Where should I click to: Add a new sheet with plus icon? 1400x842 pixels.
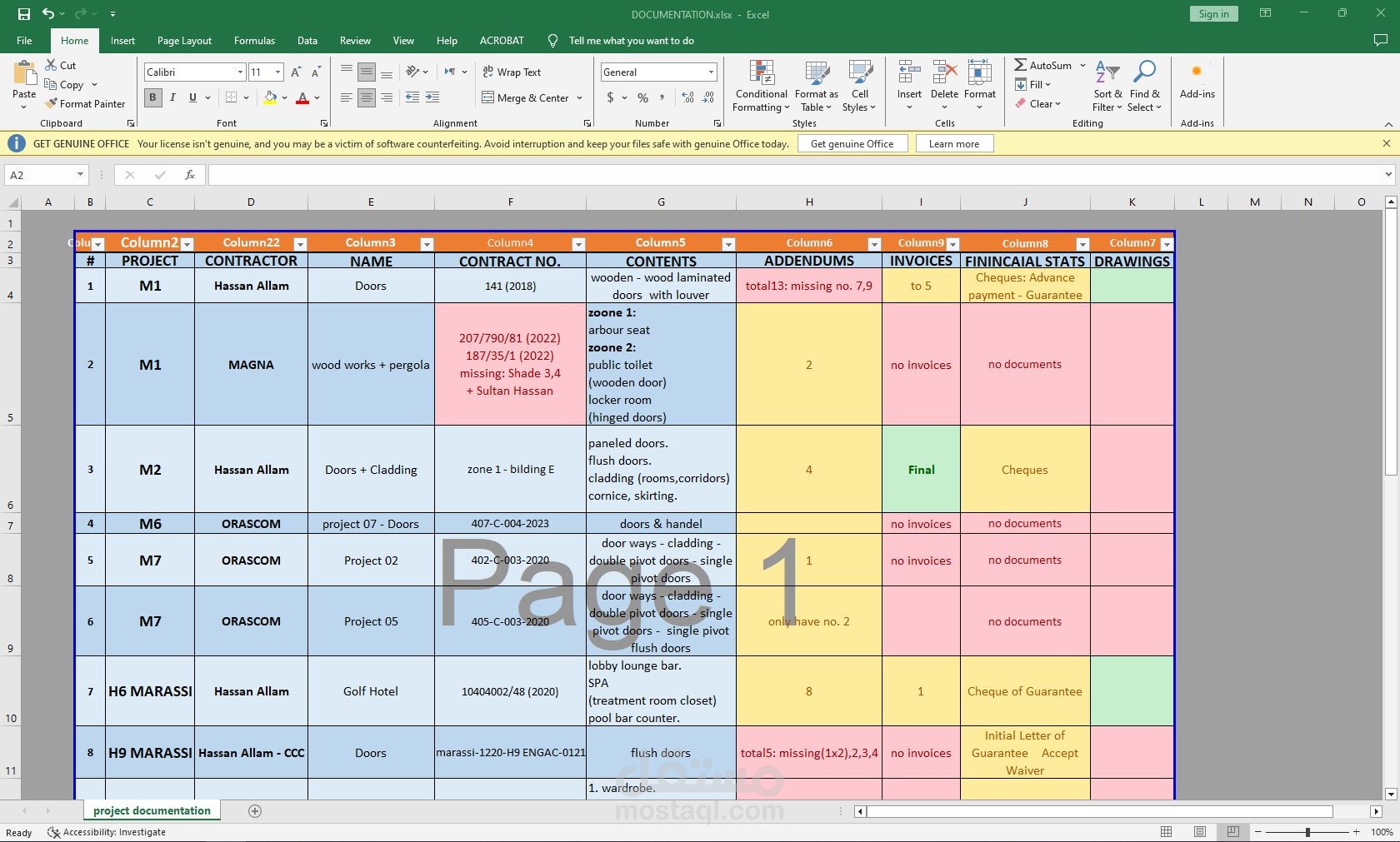point(255,811)
